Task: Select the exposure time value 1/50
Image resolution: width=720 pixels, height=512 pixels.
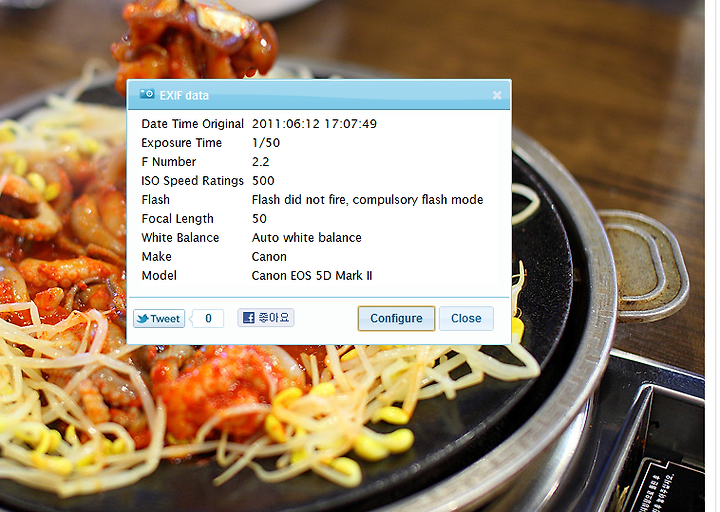Action: 266,143
